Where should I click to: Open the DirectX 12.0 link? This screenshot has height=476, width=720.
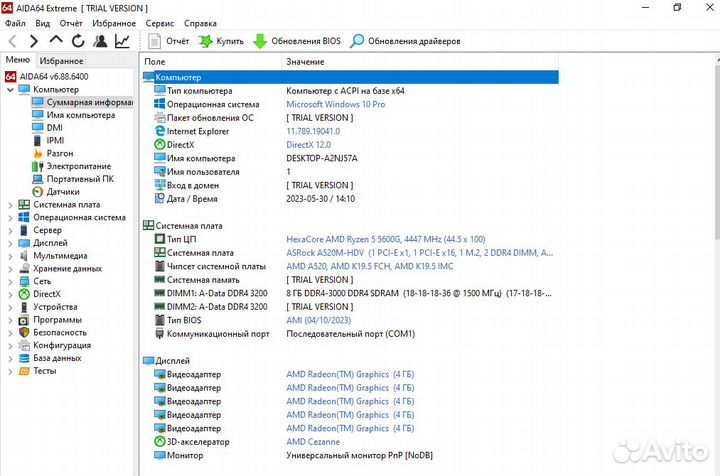309,145
